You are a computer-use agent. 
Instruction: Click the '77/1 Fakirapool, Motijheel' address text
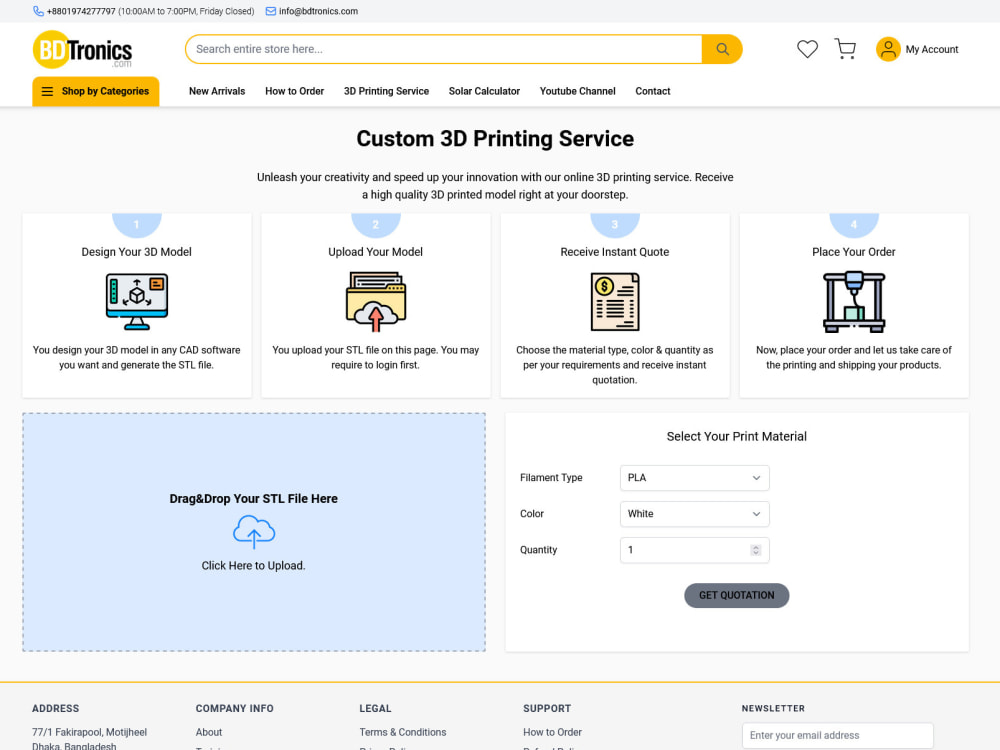(x=89, y=732)
